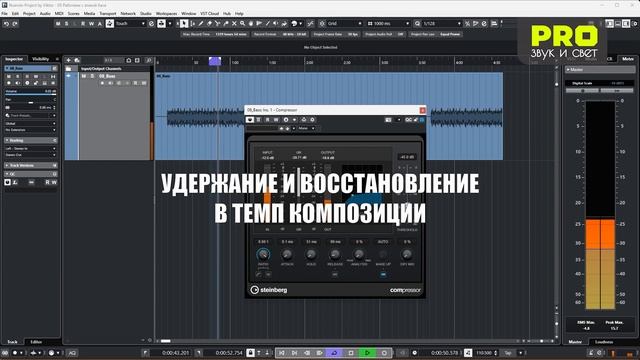The width and height of the screenshot is (640, 360).
Task: Toggle Auto-Scroll button in toolbar
Action: [x=162, y=24]
